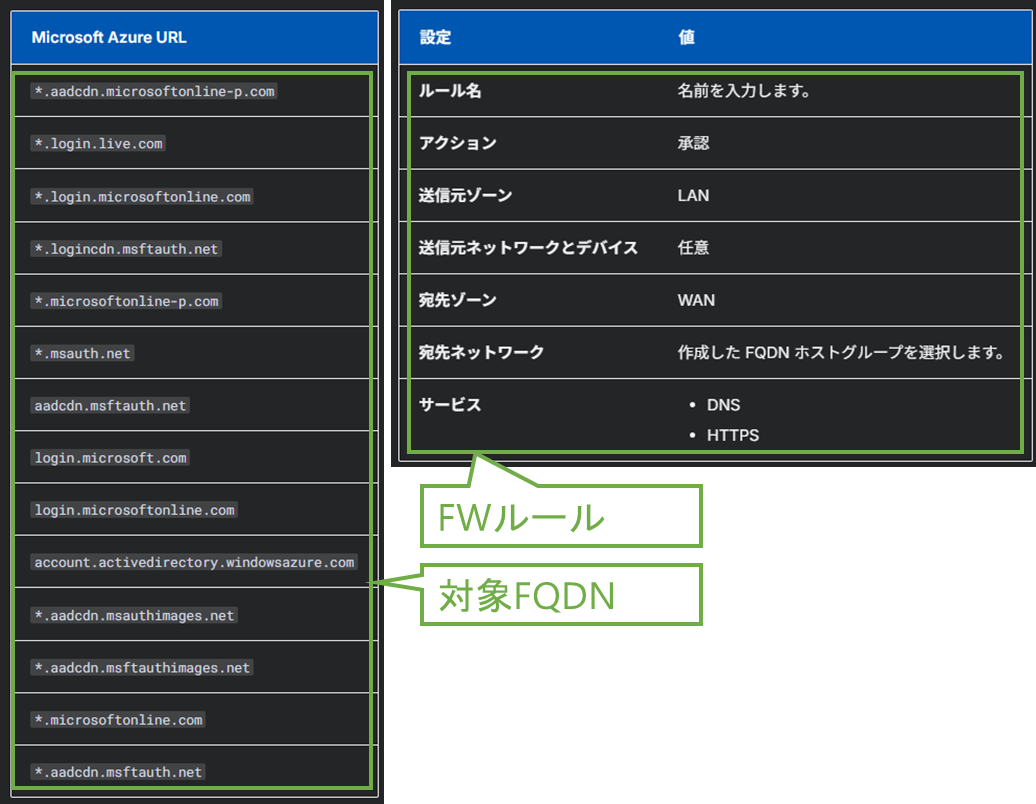Select account.activedirectory.windowsazure.com entry
Viewport: 1036px width, 804px height.
point(194,562)
